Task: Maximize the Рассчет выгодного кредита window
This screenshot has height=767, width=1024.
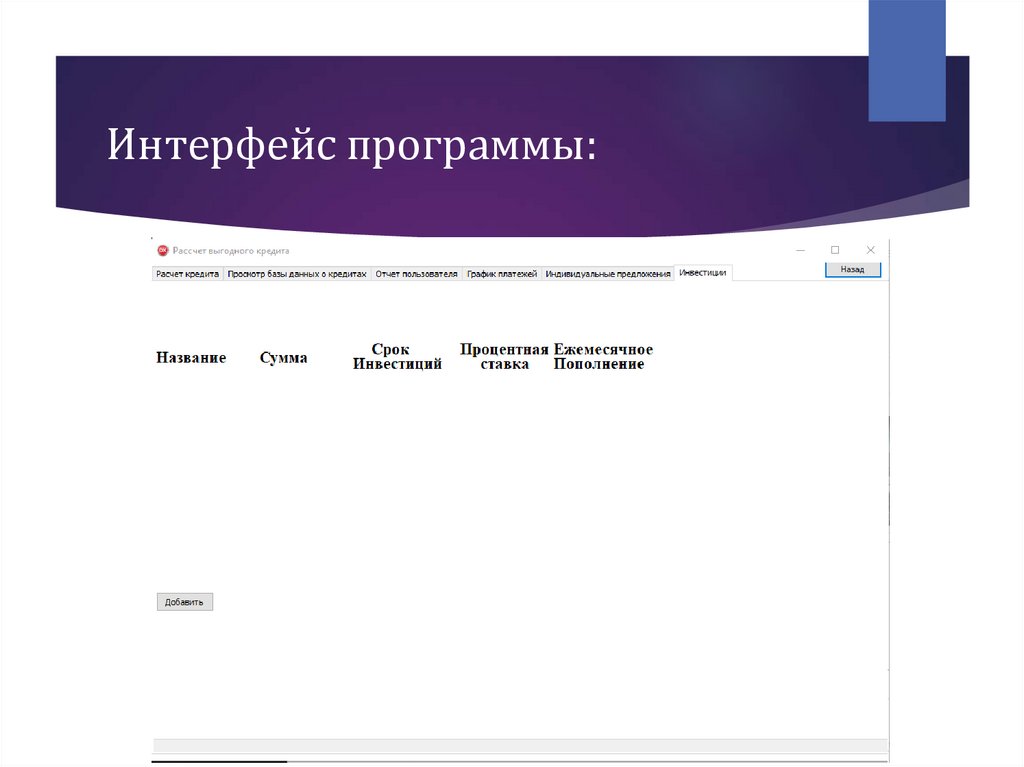Action: coord(835,250)
